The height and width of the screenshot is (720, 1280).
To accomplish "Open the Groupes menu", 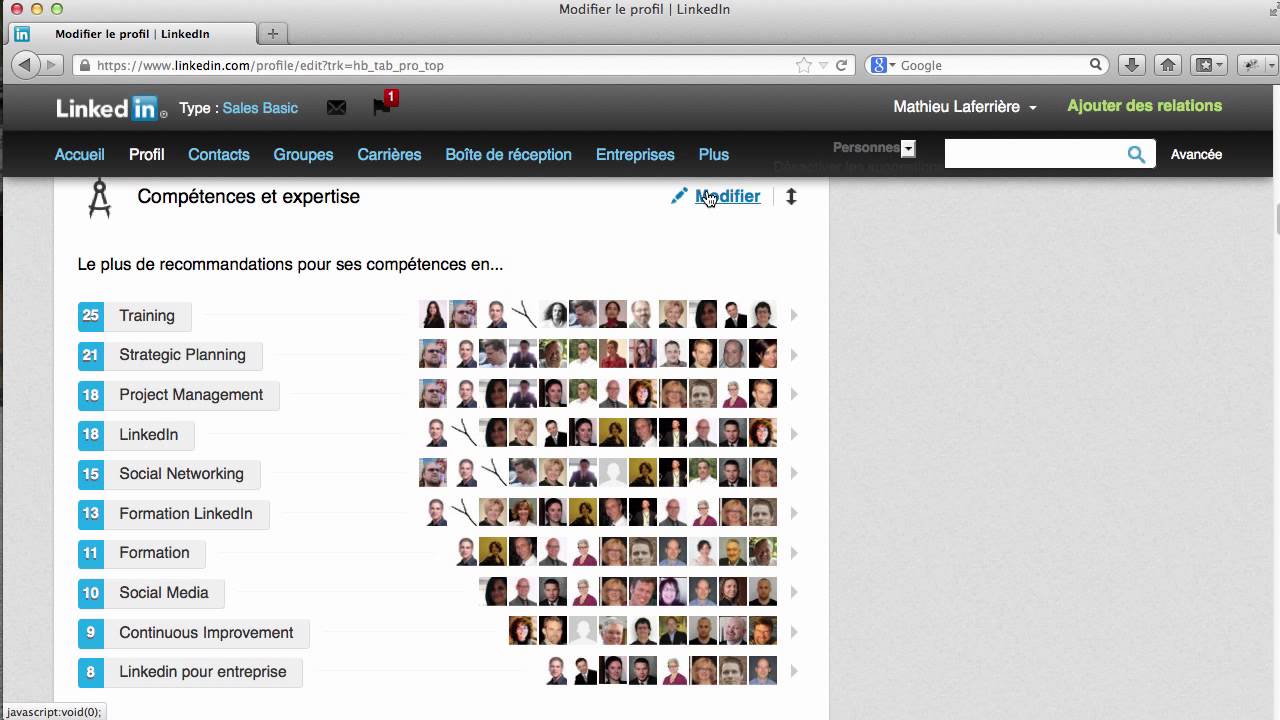I will (303, 155).
